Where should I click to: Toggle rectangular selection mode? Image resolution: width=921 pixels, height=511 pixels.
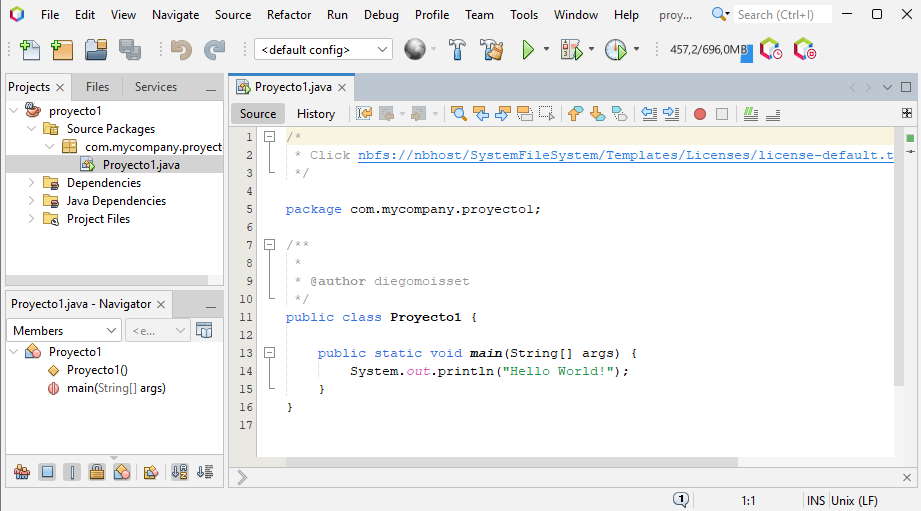click(546, 113)
